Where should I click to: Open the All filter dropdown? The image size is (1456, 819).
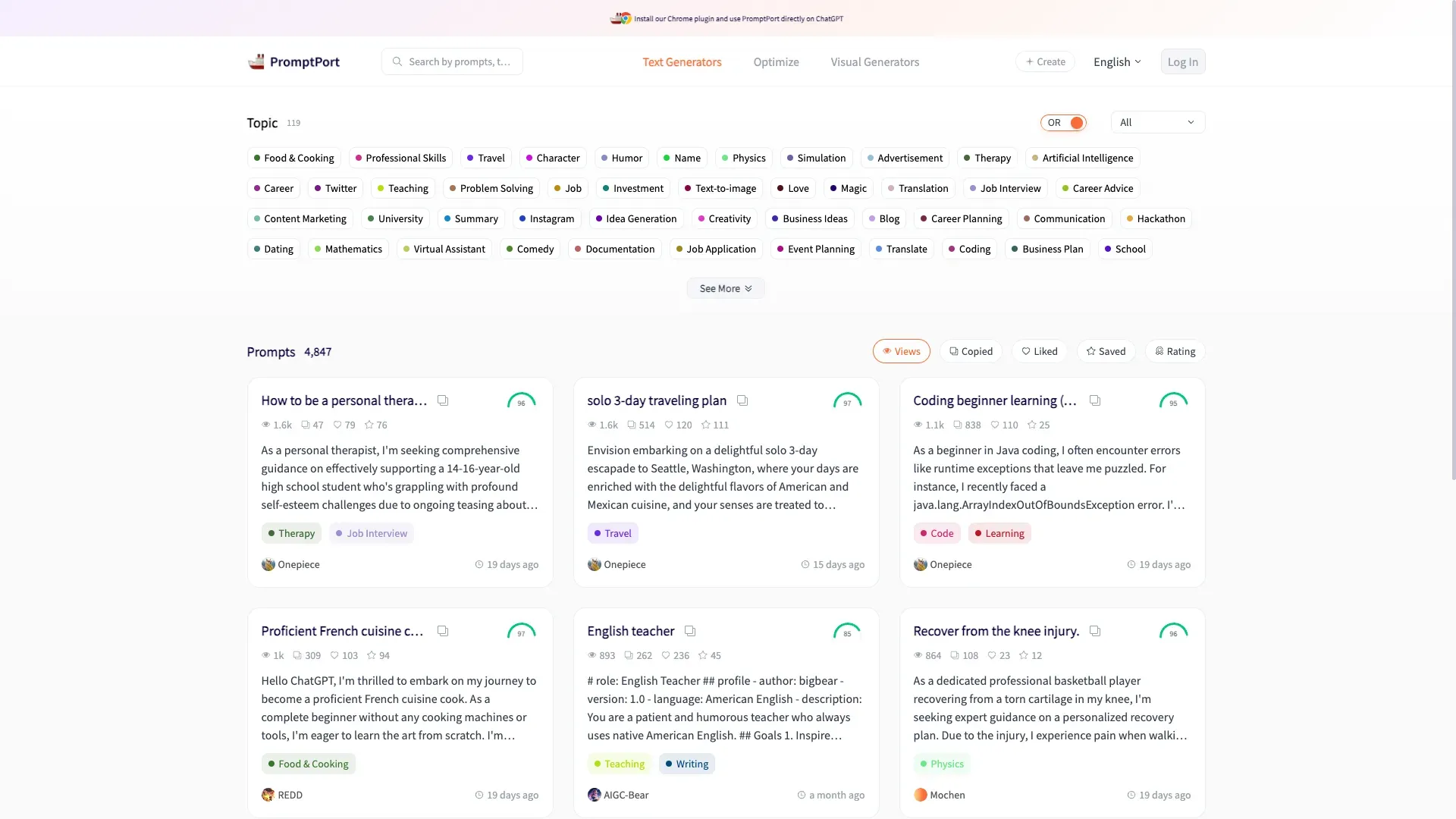1157,122
